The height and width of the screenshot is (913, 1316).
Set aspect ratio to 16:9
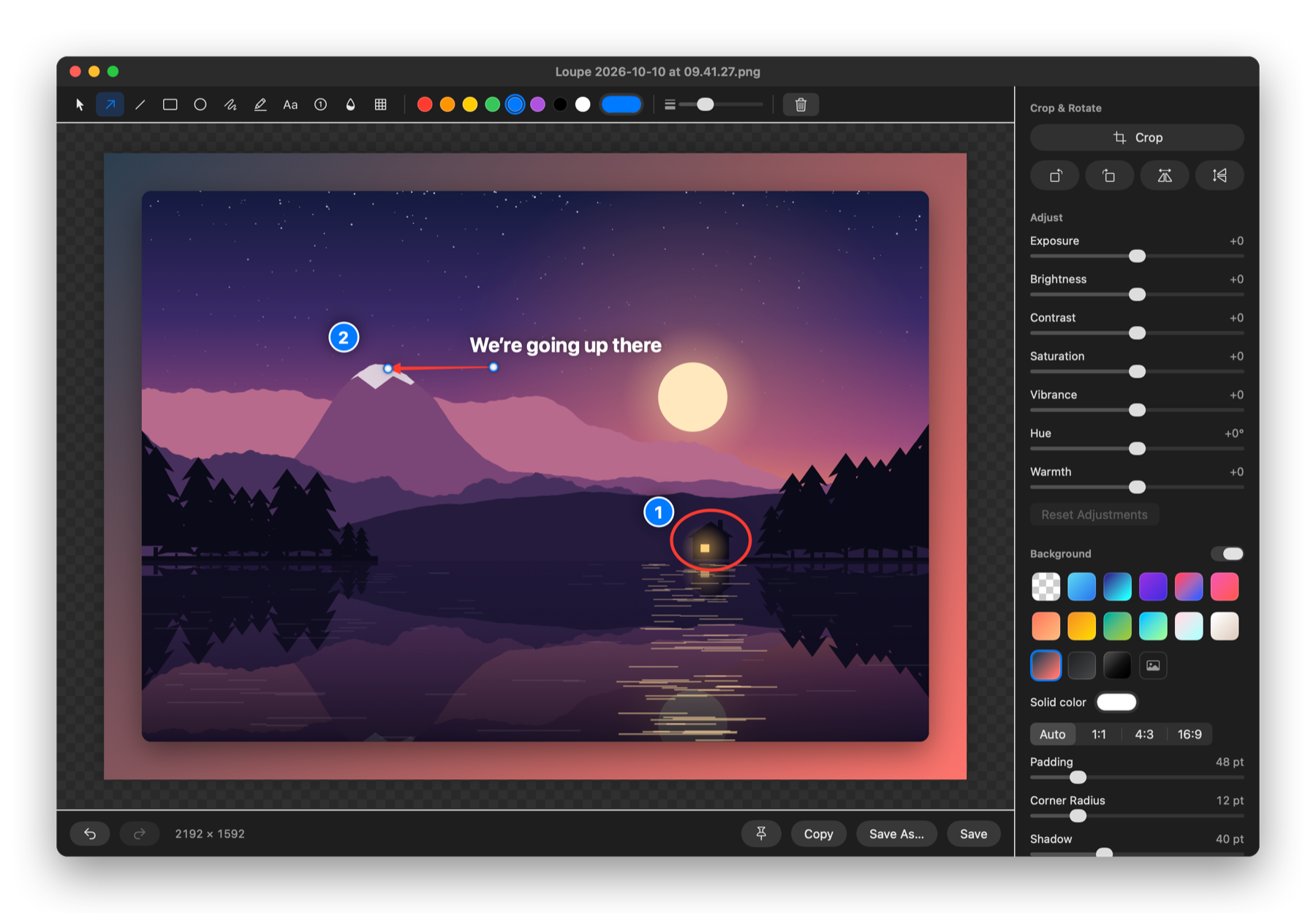(x=1190, y=734)
